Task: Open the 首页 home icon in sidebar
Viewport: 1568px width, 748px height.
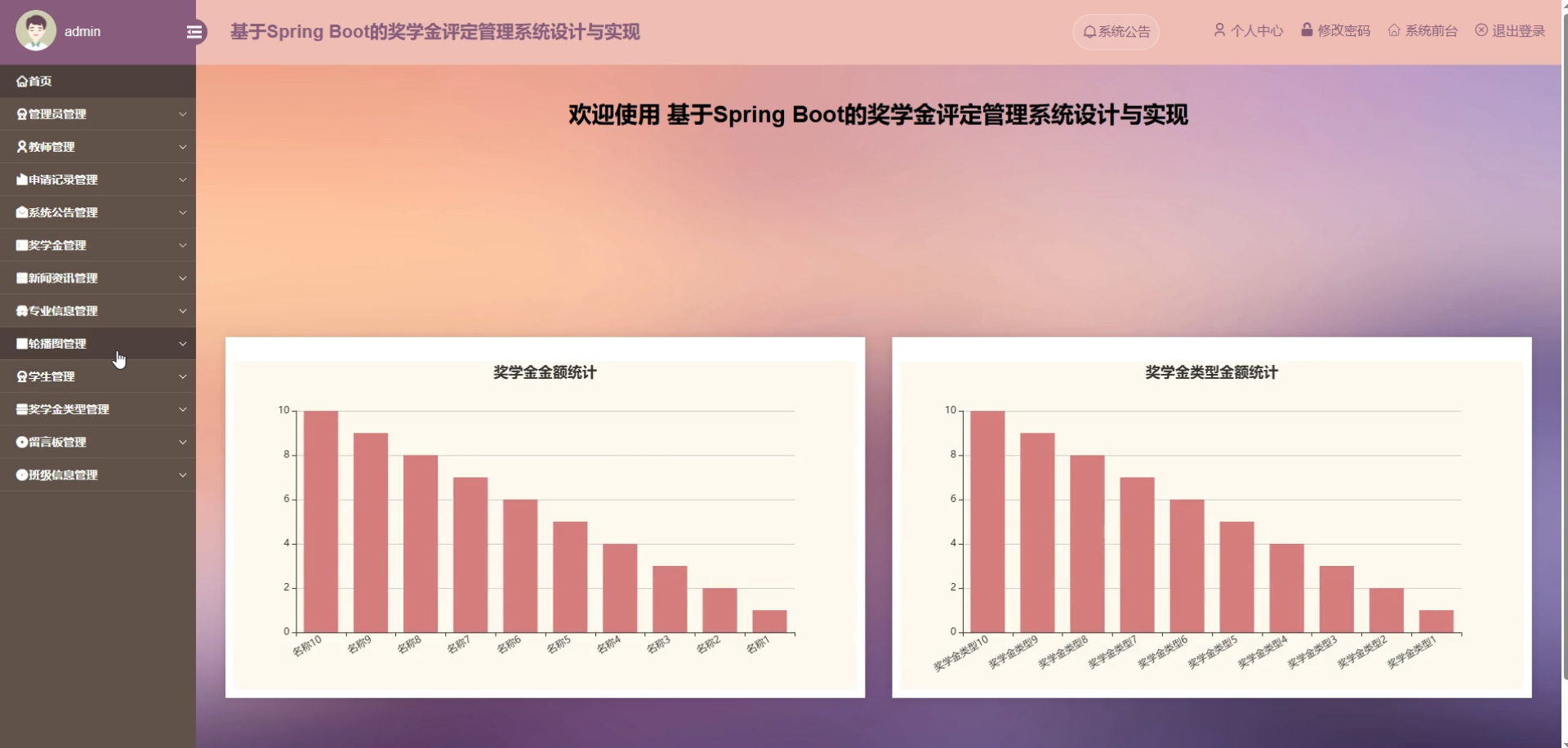Action: pos(20,81)
